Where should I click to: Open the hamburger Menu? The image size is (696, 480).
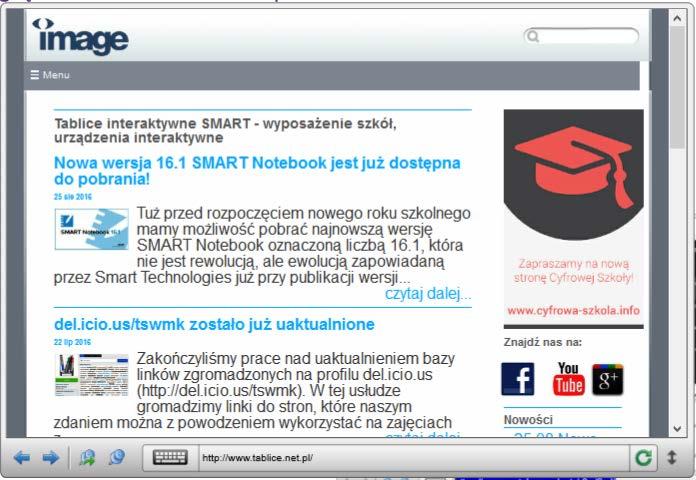(x=50, y=75)
